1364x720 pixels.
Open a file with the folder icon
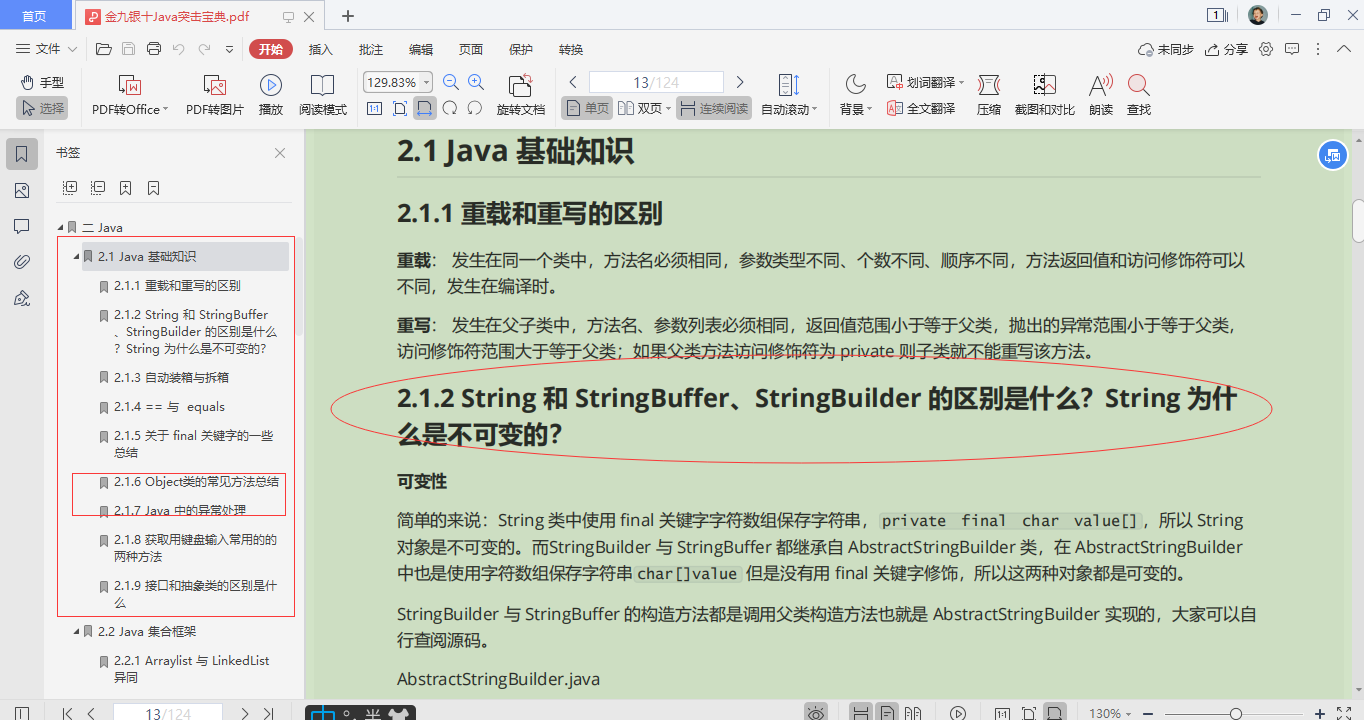pos(103,49)
